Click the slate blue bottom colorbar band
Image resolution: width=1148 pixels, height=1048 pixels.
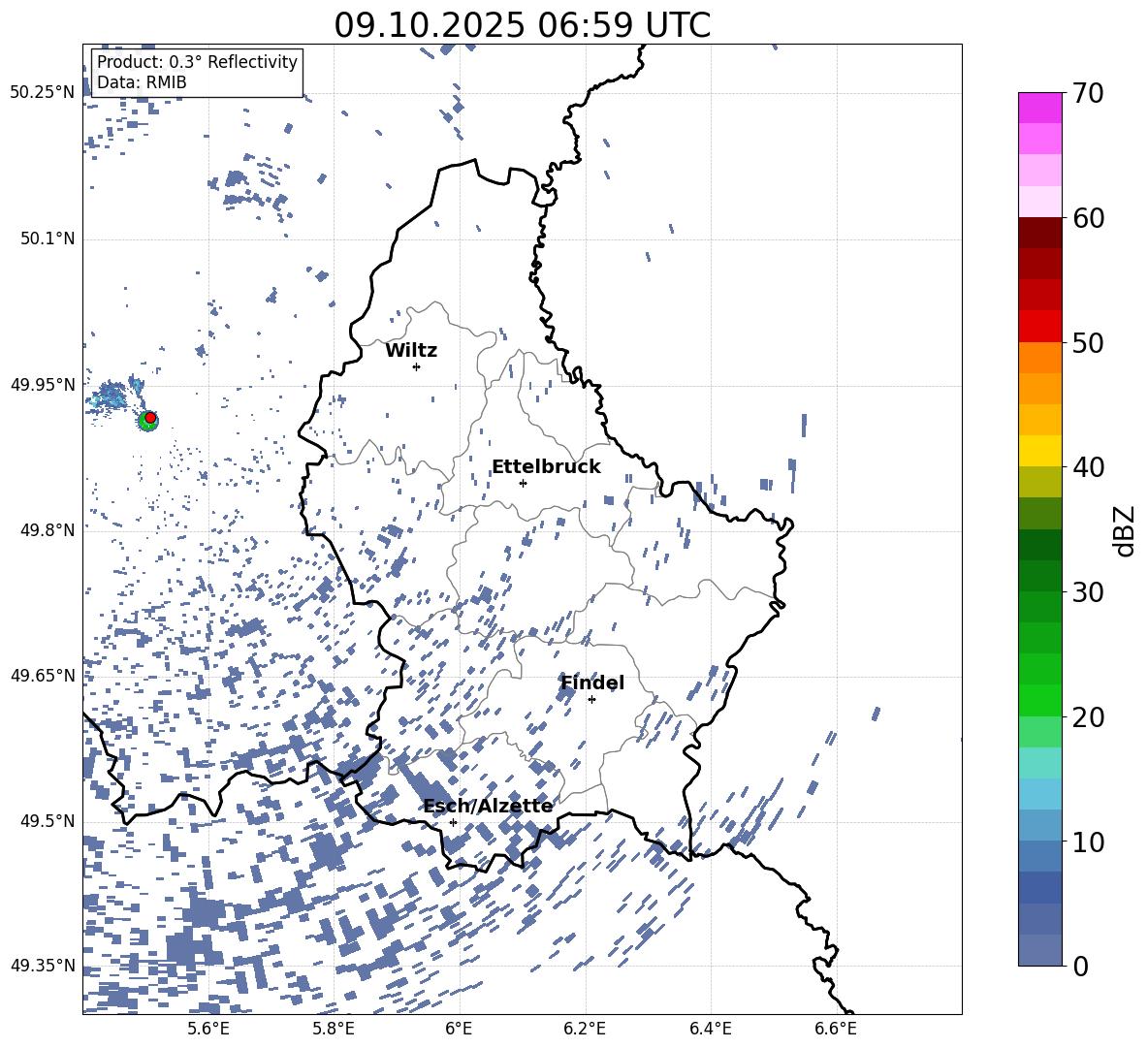coord(1039,951)
